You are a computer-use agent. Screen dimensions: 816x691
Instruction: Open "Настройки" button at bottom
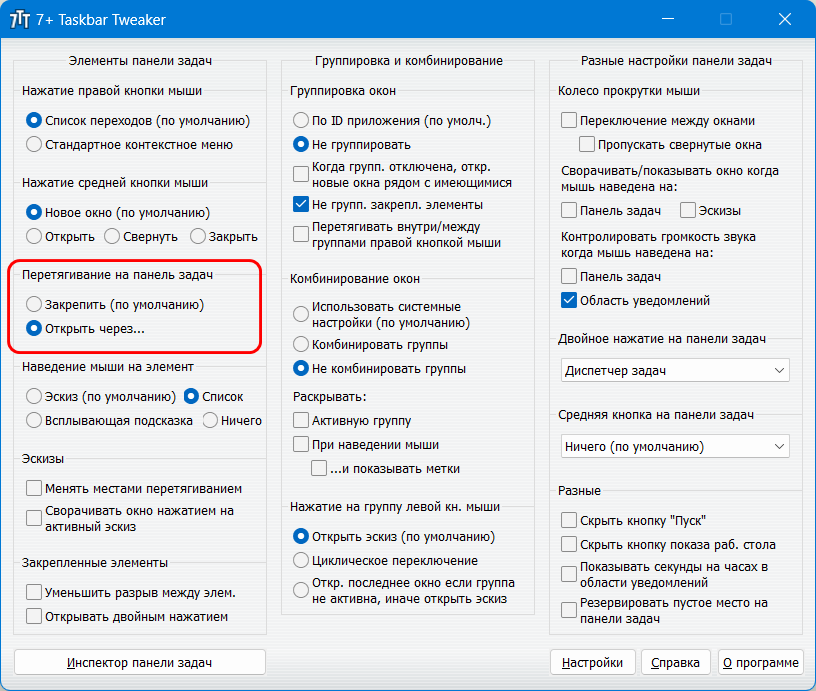tap(592, 662)
